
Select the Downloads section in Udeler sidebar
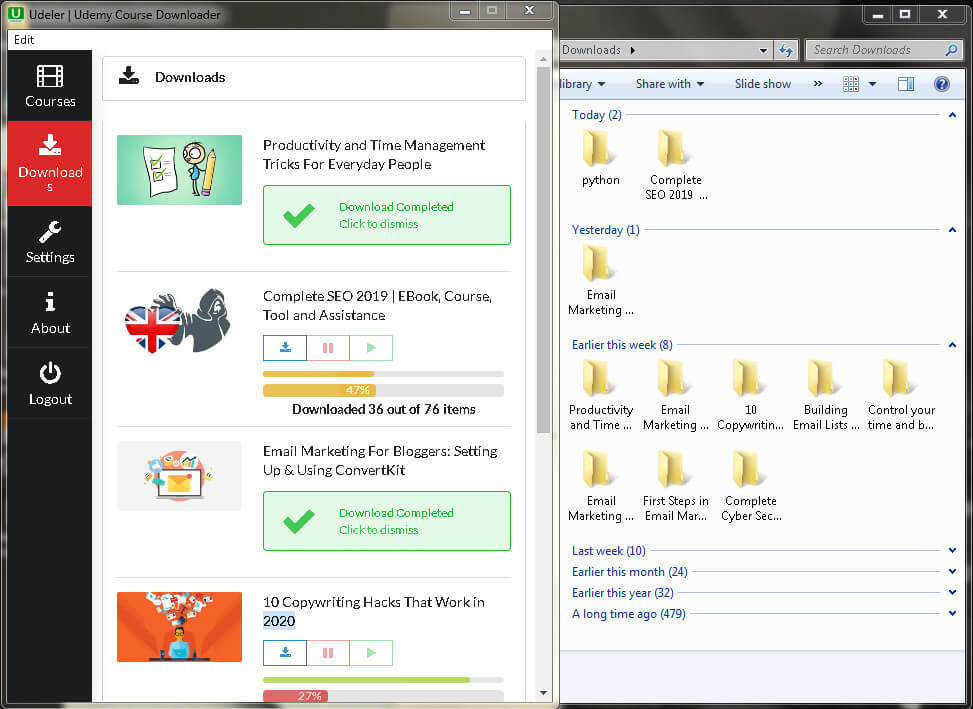(50, 163)
